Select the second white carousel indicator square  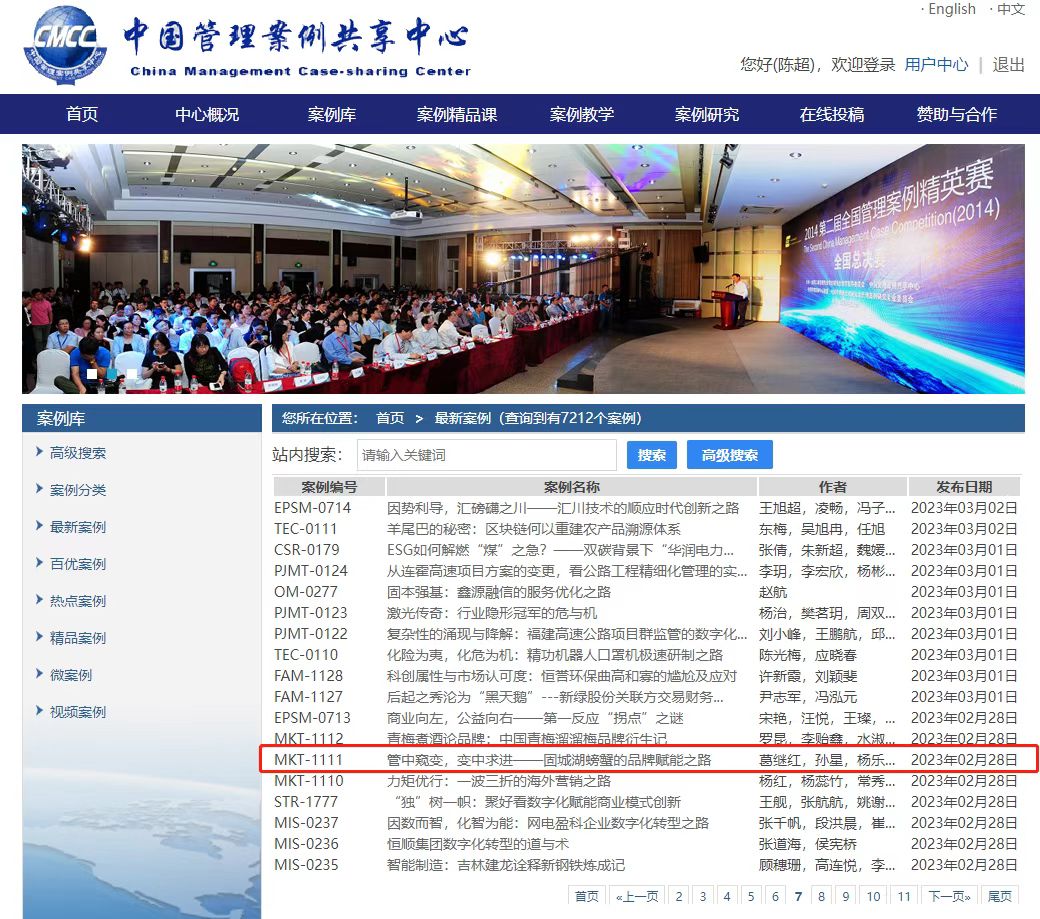click(131, 374)
